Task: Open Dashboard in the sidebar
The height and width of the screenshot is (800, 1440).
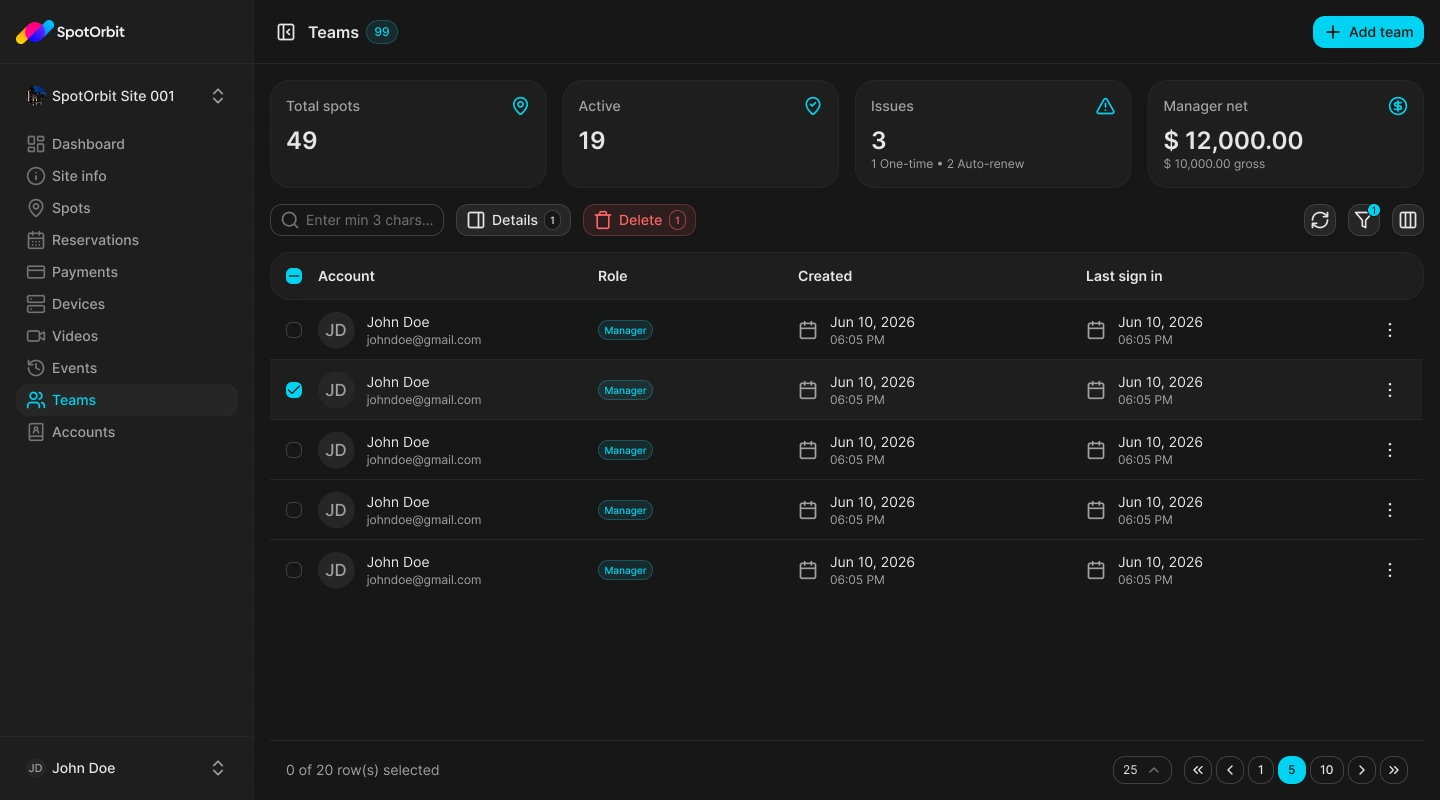Action: point(127,144)
